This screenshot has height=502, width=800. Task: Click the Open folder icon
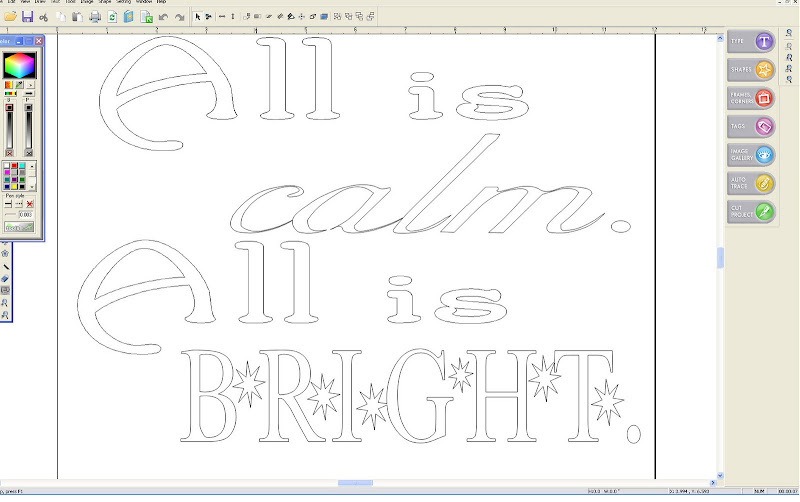pyautogui.click(x=10, y=17)
